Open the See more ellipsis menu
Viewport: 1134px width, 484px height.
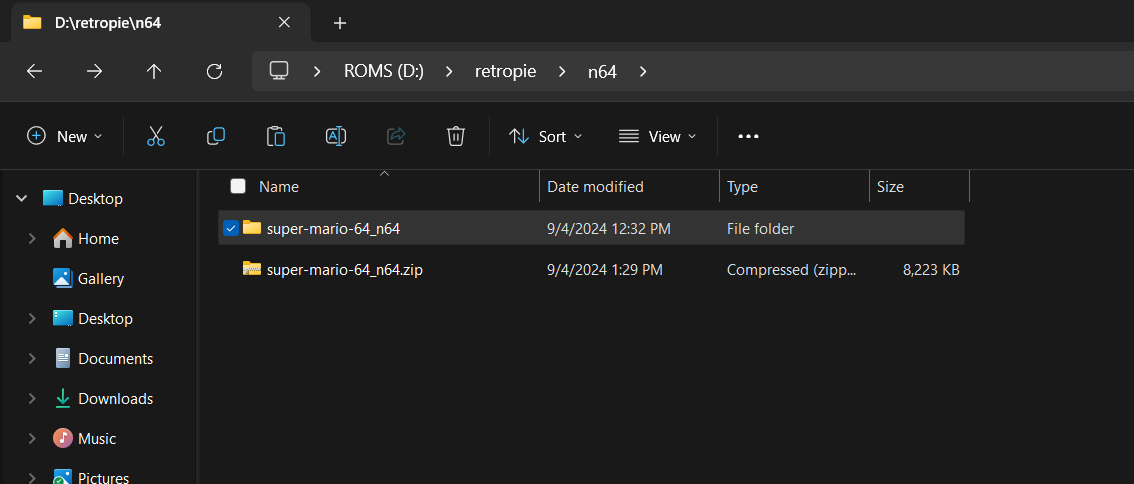[748, 136]
